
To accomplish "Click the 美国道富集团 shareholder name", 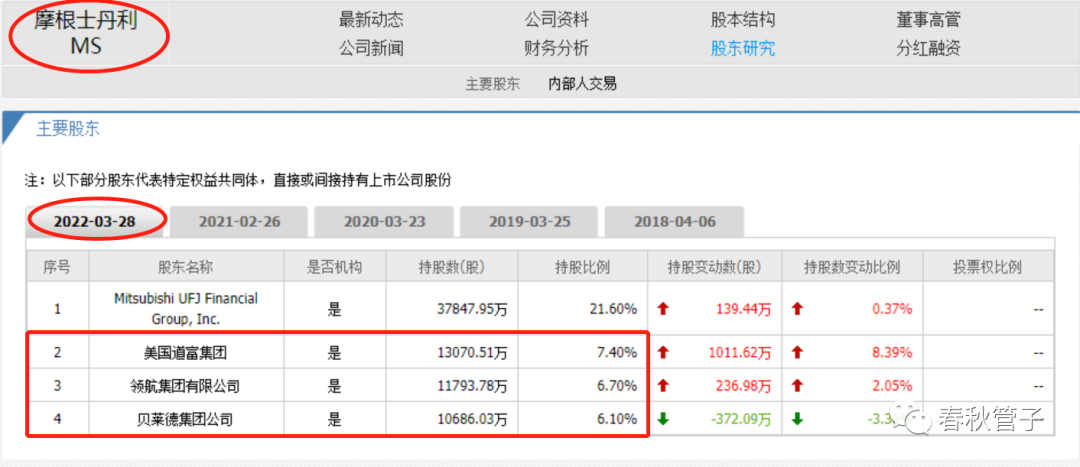I will 186,353.
